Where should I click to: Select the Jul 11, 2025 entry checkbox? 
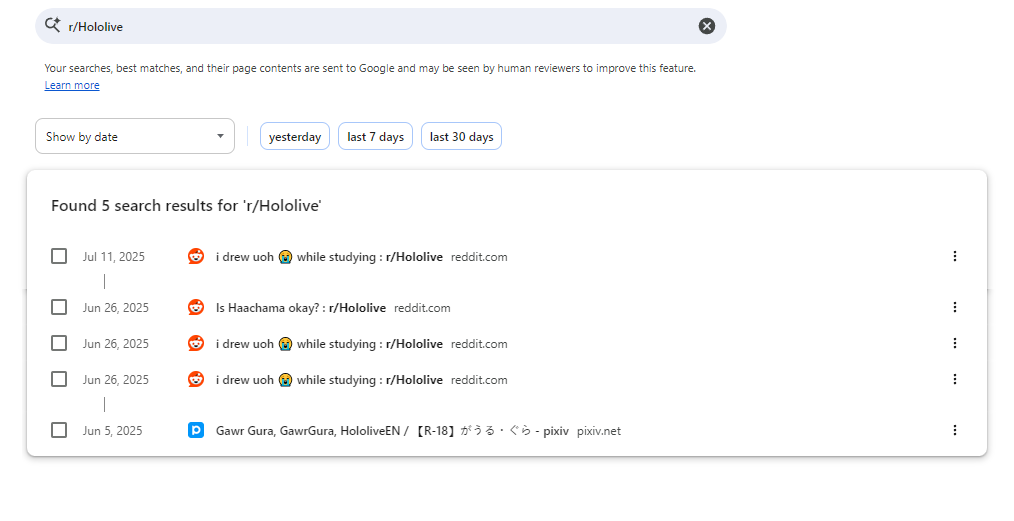[59, 256]
